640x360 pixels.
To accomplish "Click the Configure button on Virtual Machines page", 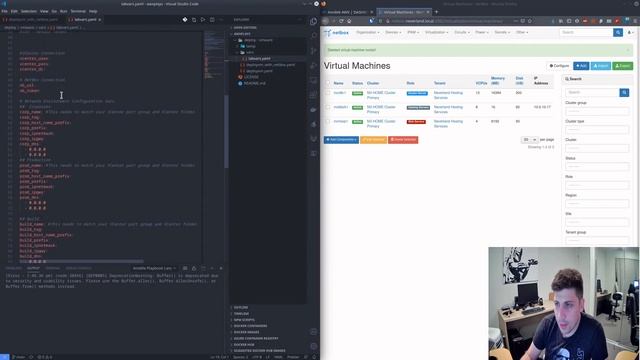I will 559,66.
